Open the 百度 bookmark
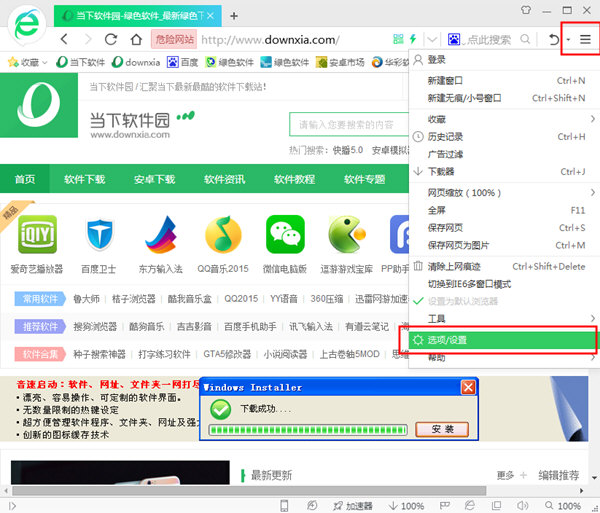This screenshot has height=513, width=600. [x=183, y=62]
